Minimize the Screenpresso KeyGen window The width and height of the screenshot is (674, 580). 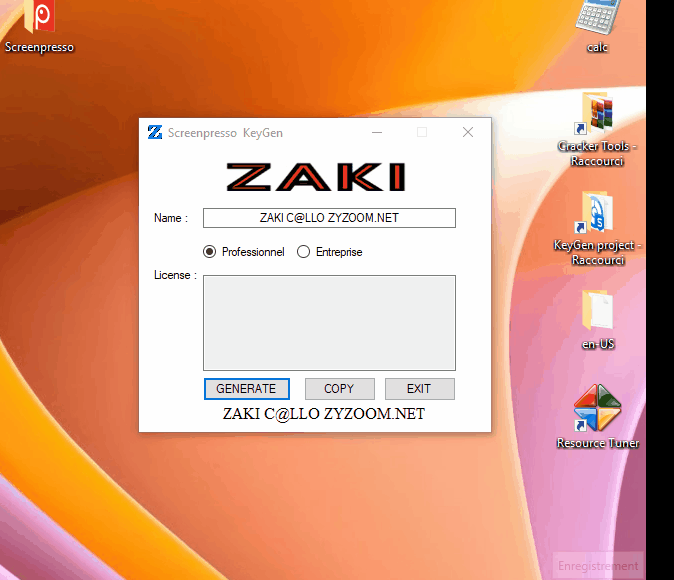click(x=377, y=132)
